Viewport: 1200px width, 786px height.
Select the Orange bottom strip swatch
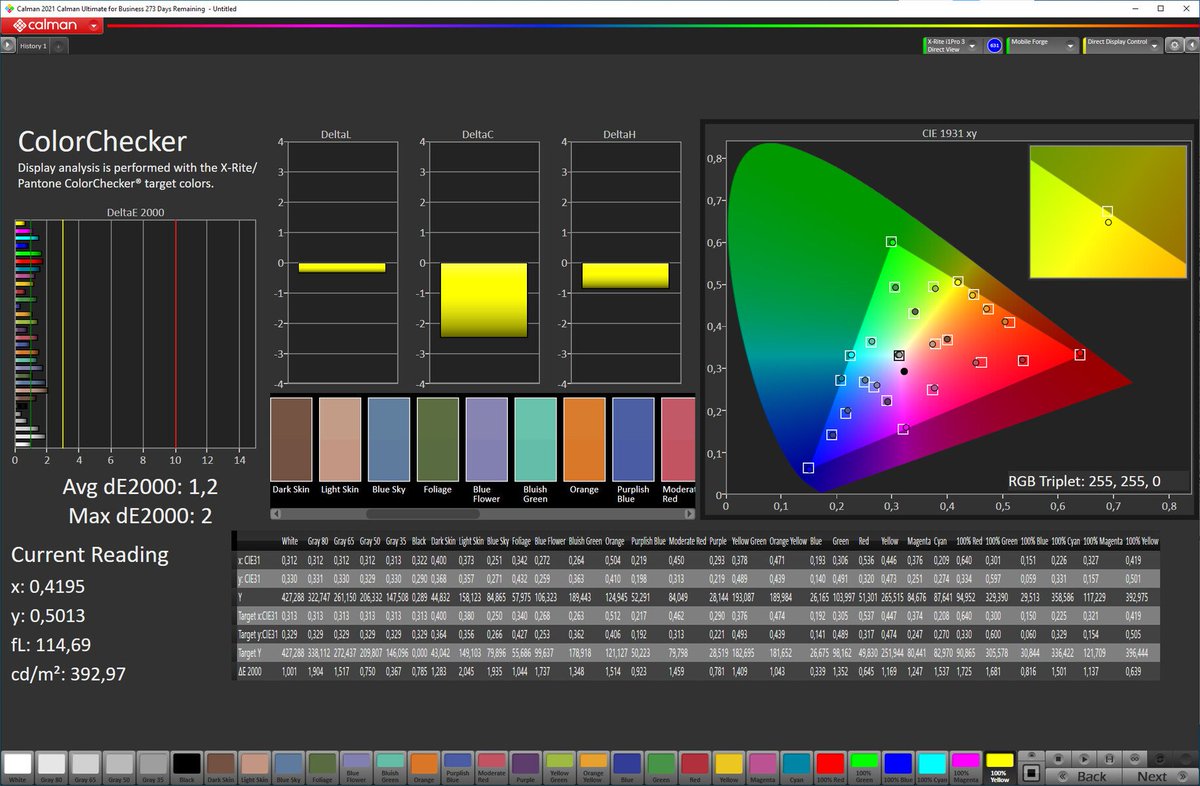[424, 767]
